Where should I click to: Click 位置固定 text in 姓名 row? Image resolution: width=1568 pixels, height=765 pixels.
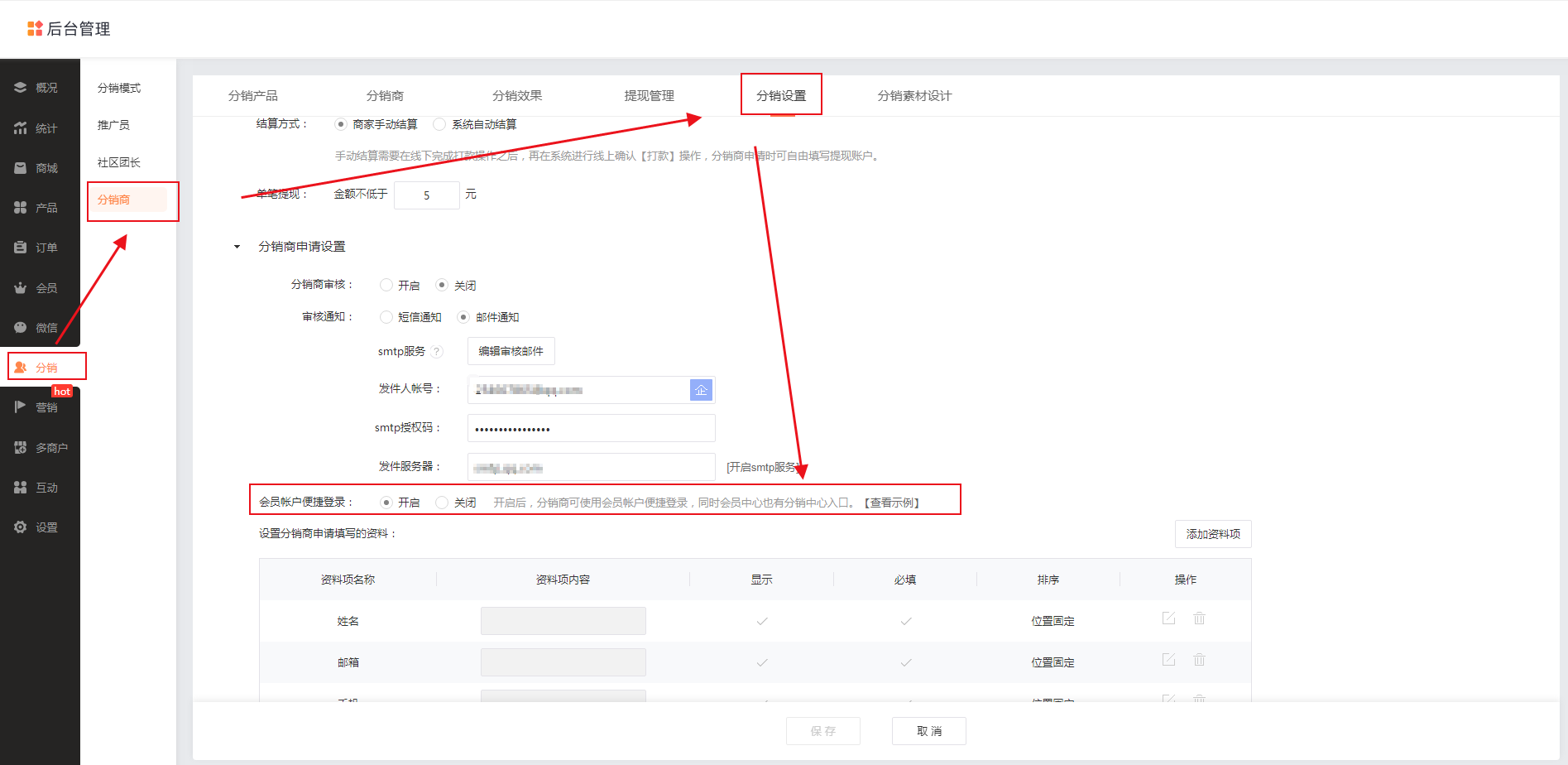click(x=1053, y=621)
